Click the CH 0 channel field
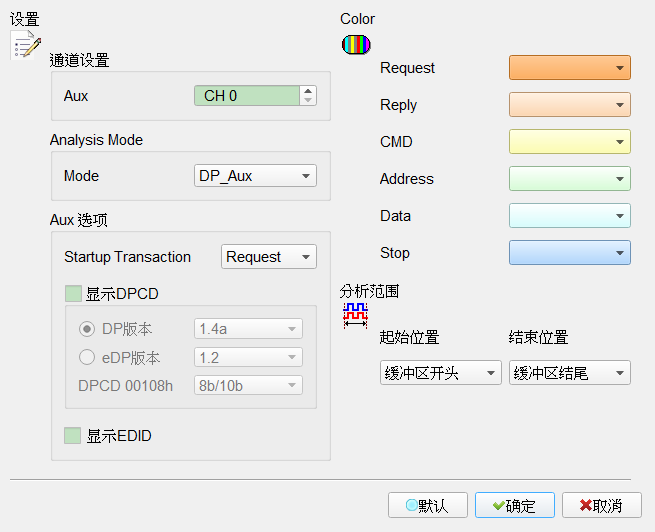Viewport: 655px width, 532px height. 247,96
